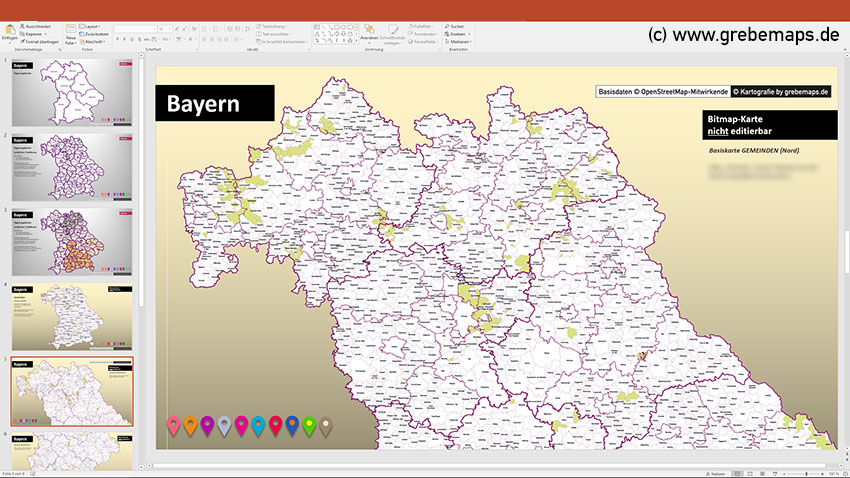850x478 pixels.
Task: Click Zurücksetzen to reset slide
Action: point(94,33)
